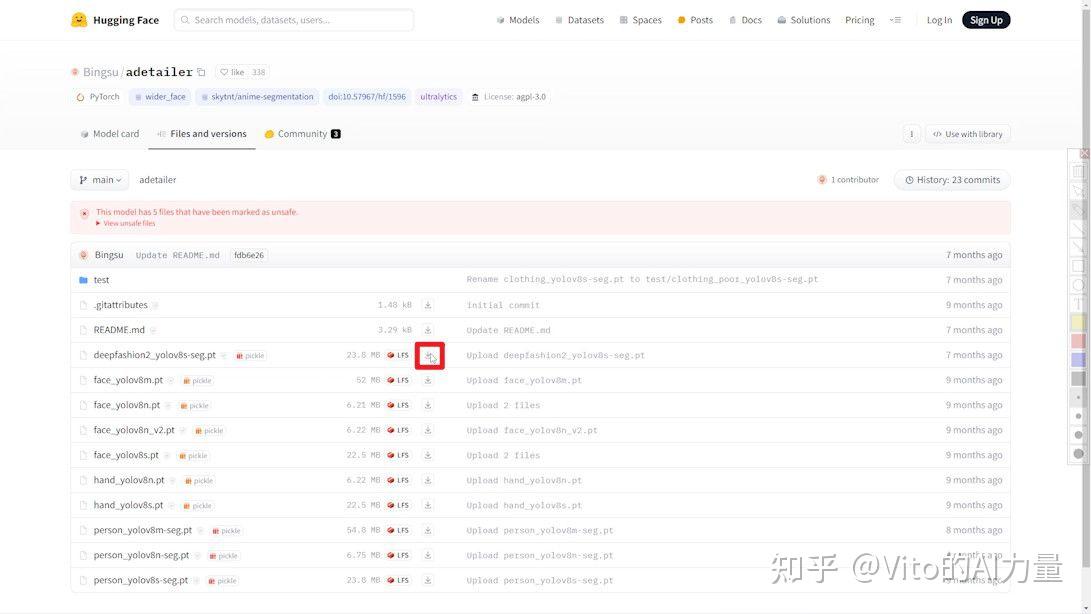The image size is (1091, 614).
Task: Download person_yolov8s-seg.pt
Action: [x=428, y=581]
